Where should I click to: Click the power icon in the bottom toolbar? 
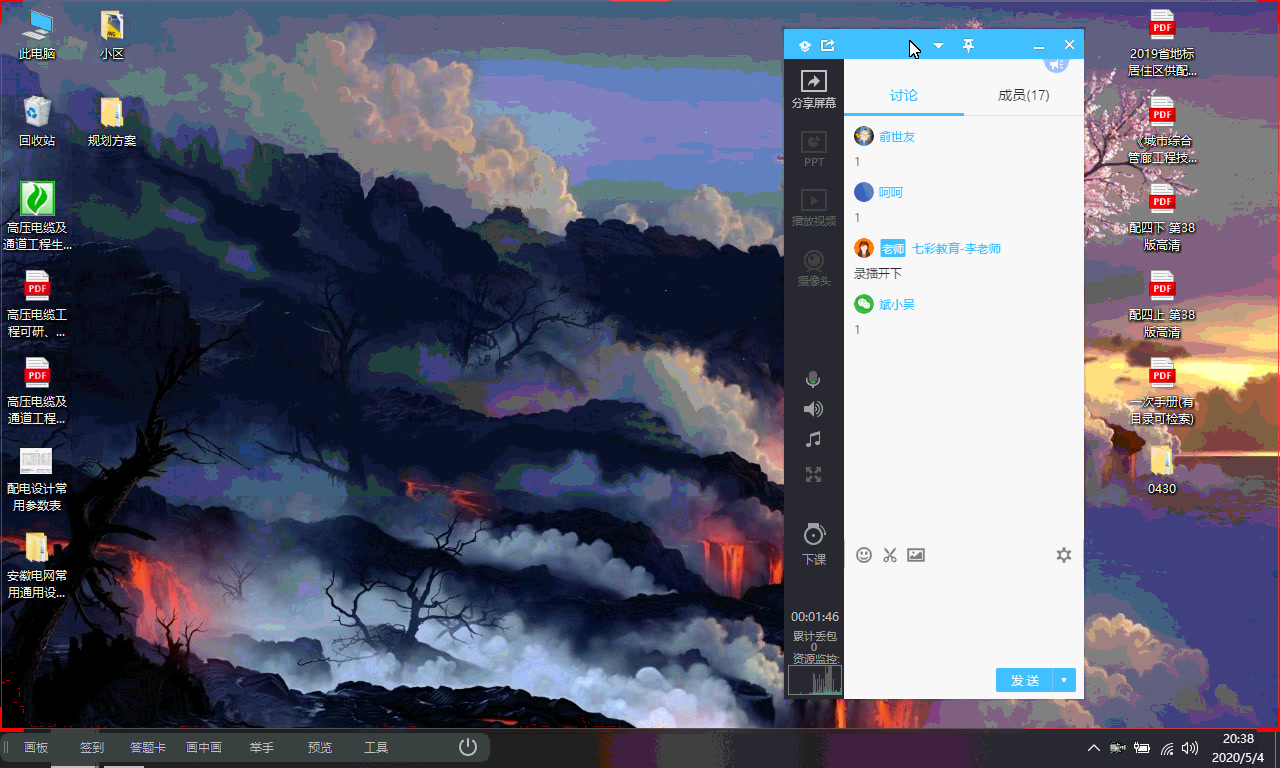click(467, 747)
